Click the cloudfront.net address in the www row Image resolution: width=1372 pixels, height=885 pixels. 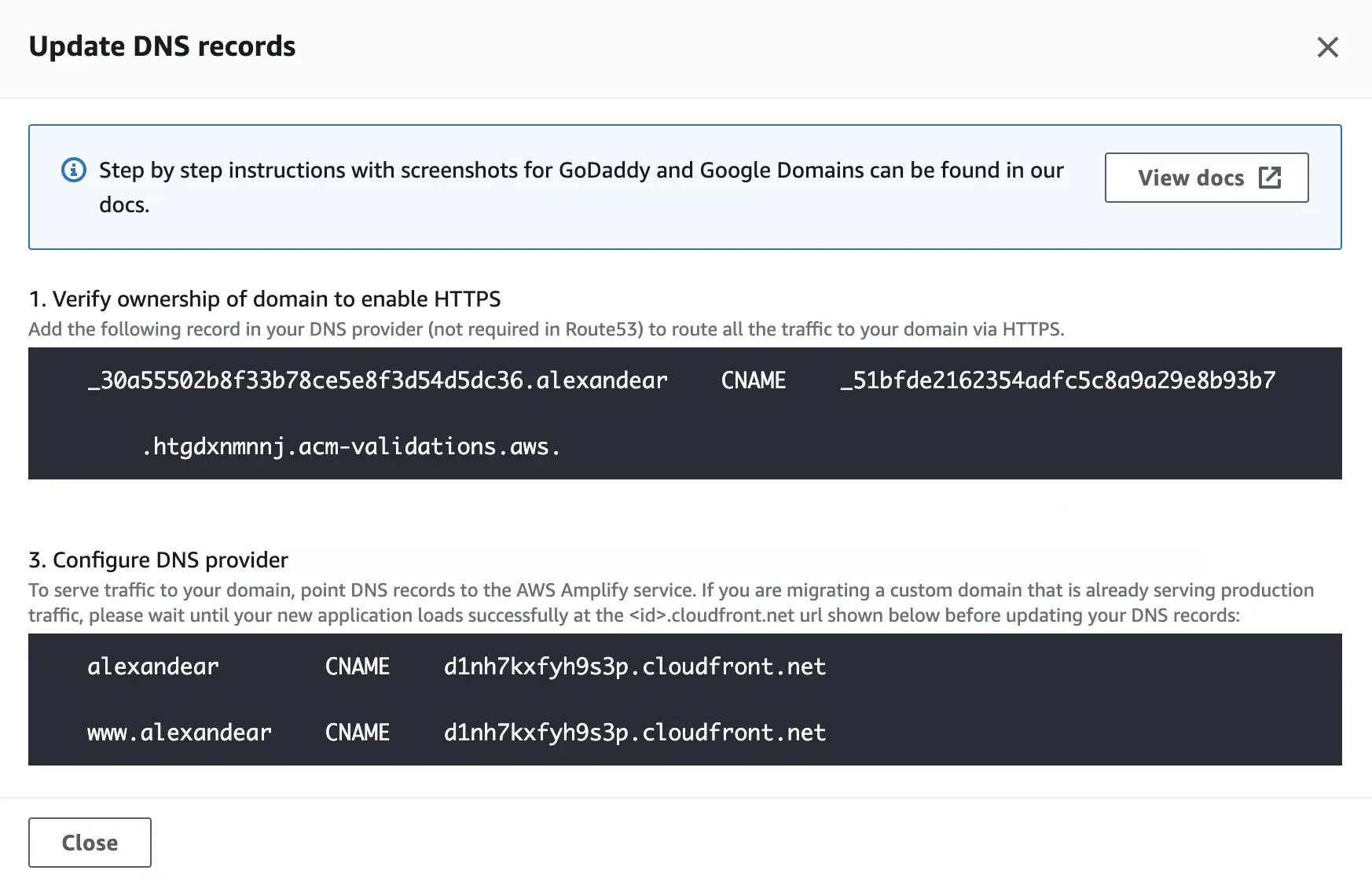coord(633,733)
